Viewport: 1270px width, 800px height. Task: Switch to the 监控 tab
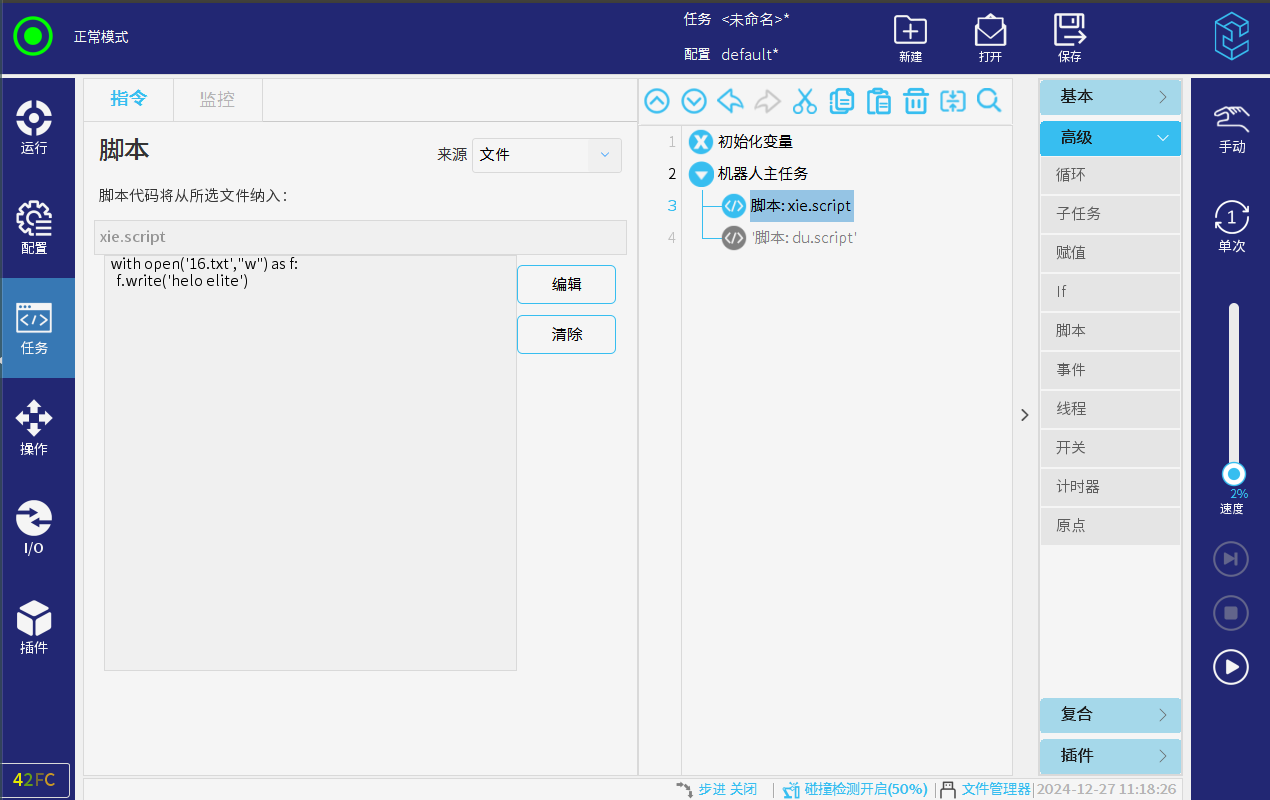tap(217, 99)
